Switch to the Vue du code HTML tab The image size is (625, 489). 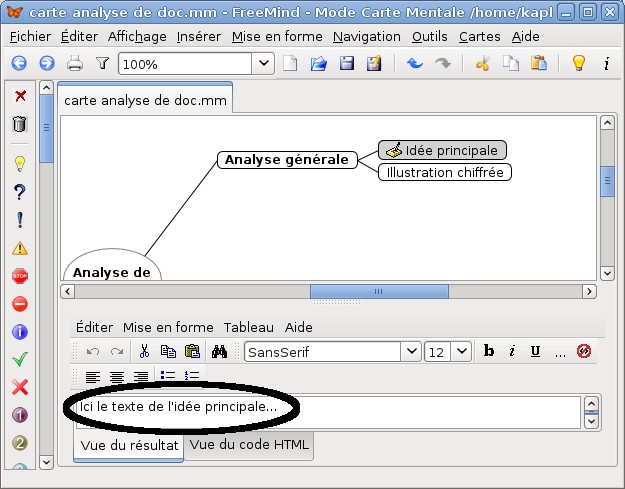pyautogui.click(x=250, y=444)
